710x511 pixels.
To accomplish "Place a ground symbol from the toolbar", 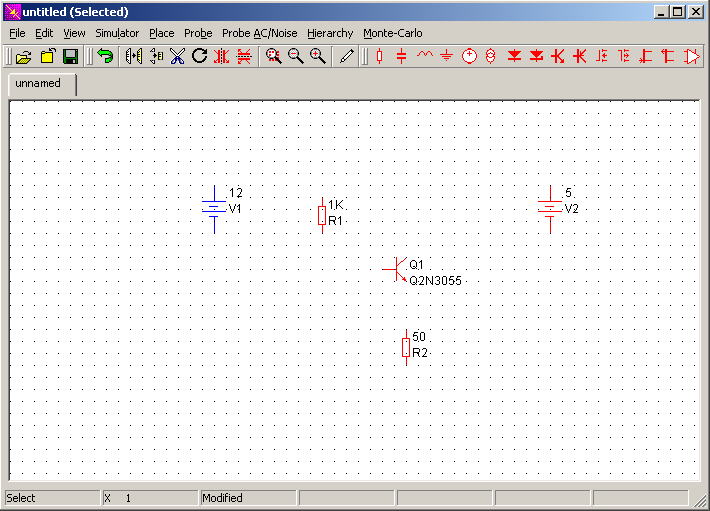I will tap(446, 57).
